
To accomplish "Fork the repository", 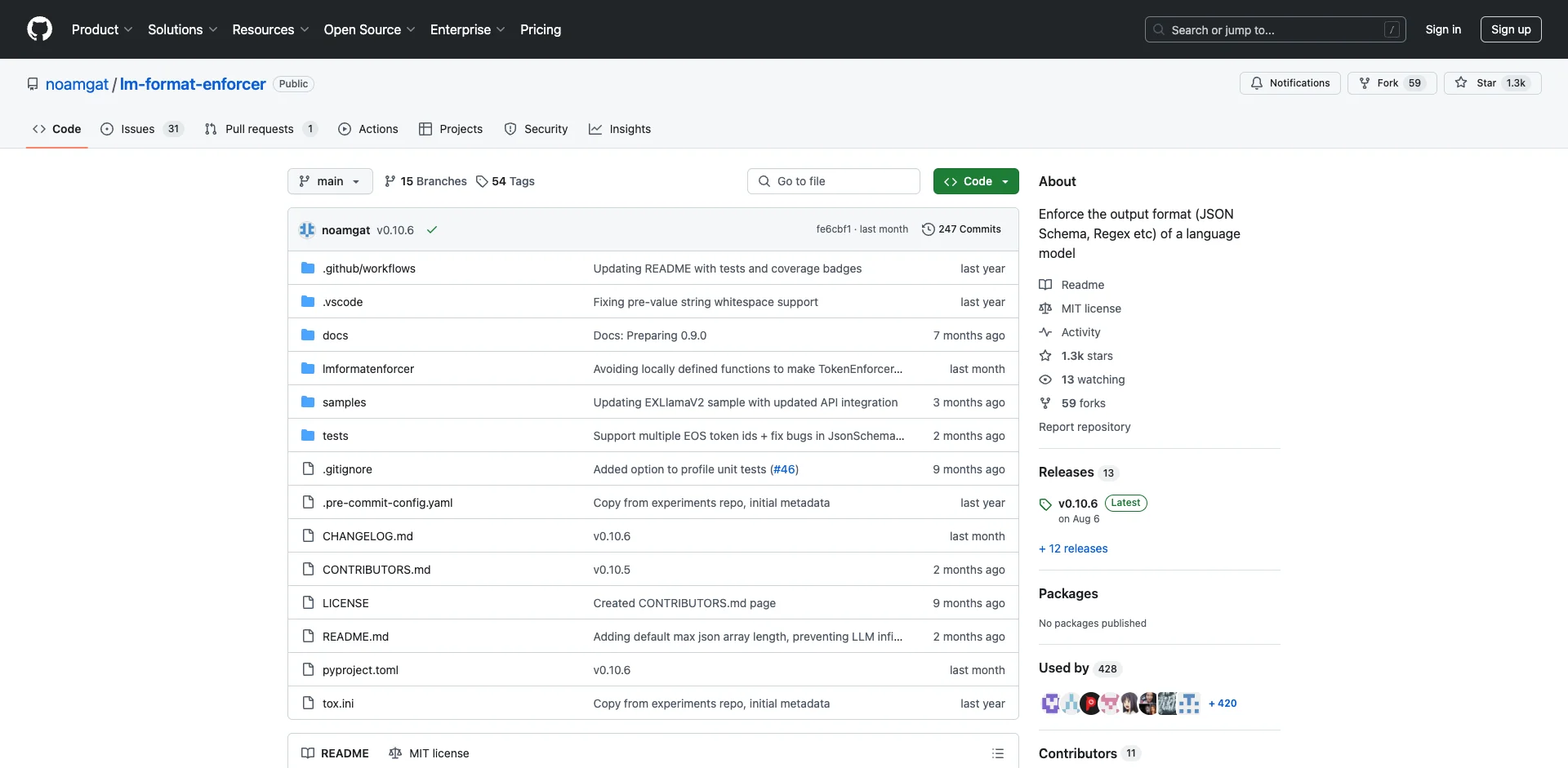I will click(x=1392, y=83).
